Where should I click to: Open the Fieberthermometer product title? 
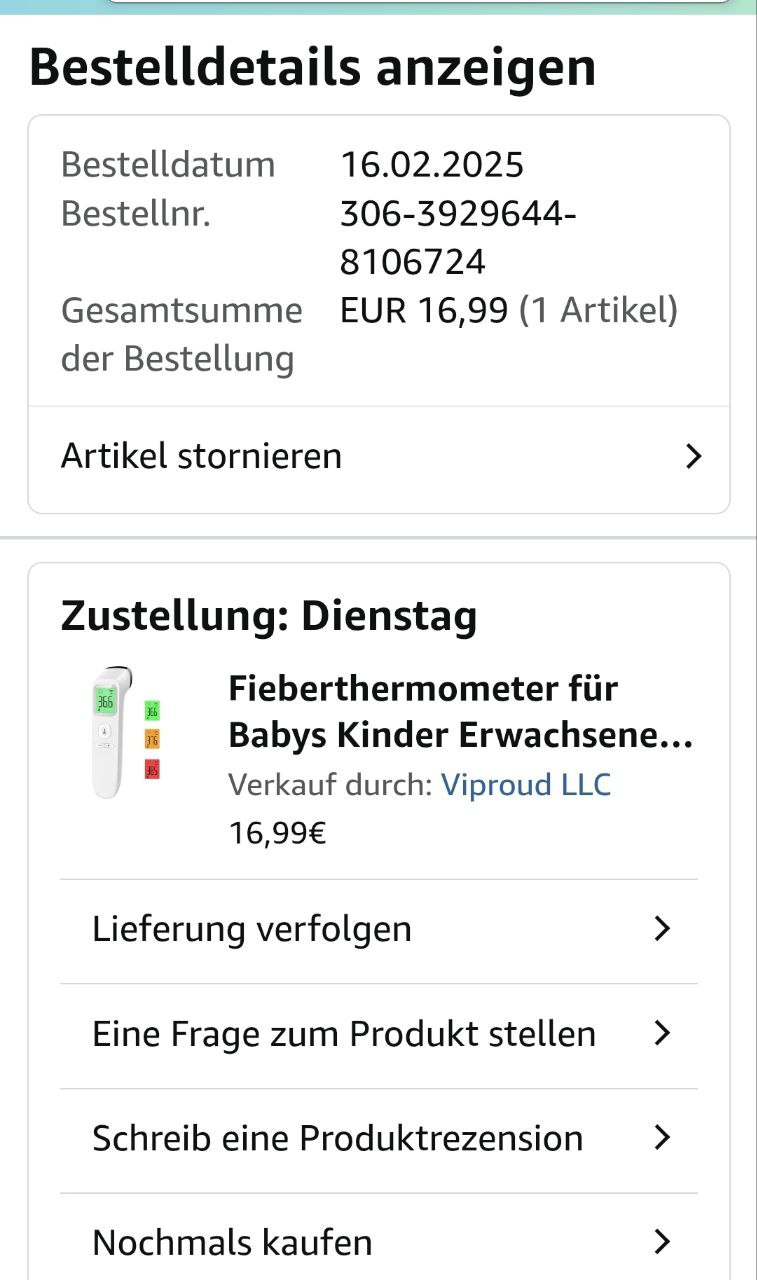(460, 711)
